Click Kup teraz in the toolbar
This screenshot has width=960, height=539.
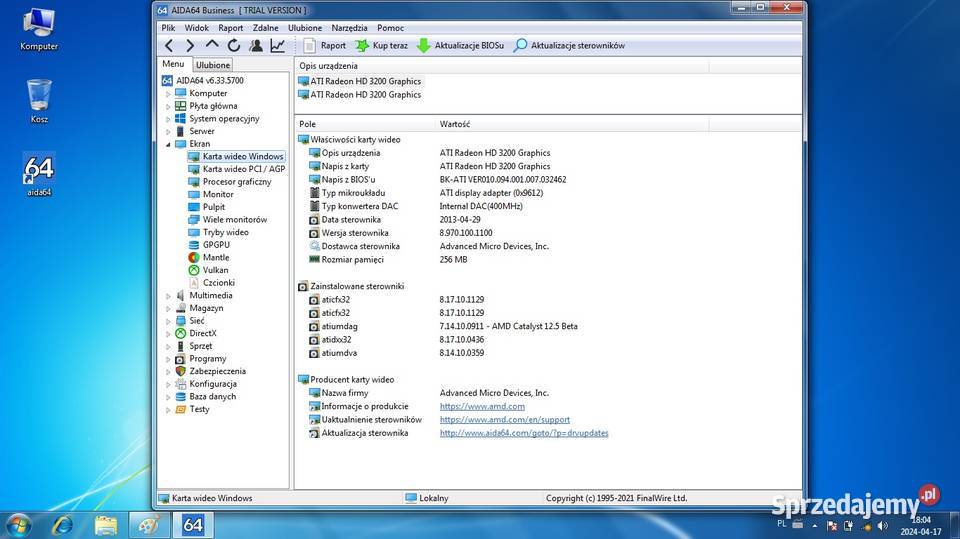pos(381,45)
